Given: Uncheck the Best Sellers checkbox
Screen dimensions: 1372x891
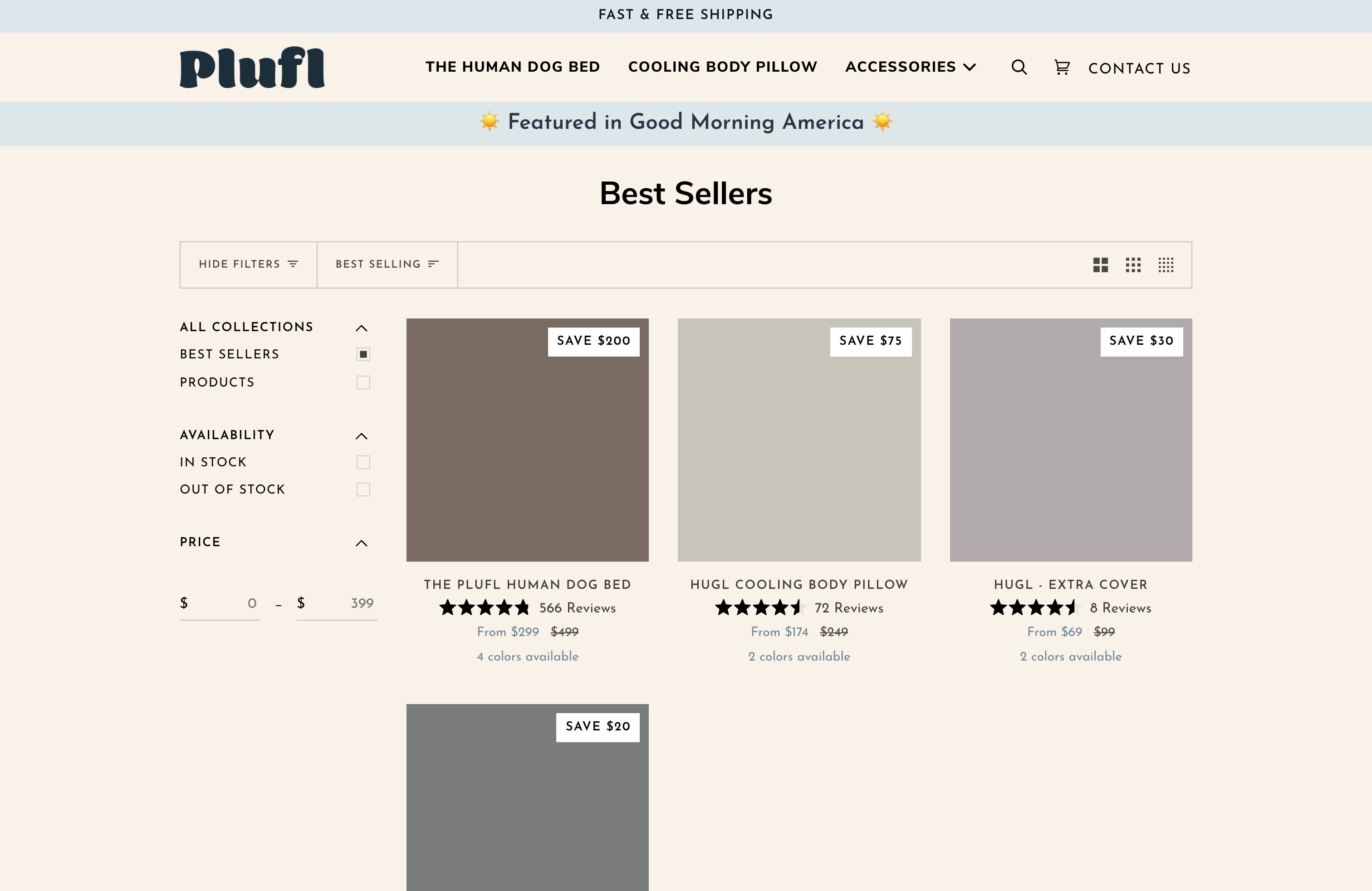Looking at the screenshot, I should (x=363, y=354).
